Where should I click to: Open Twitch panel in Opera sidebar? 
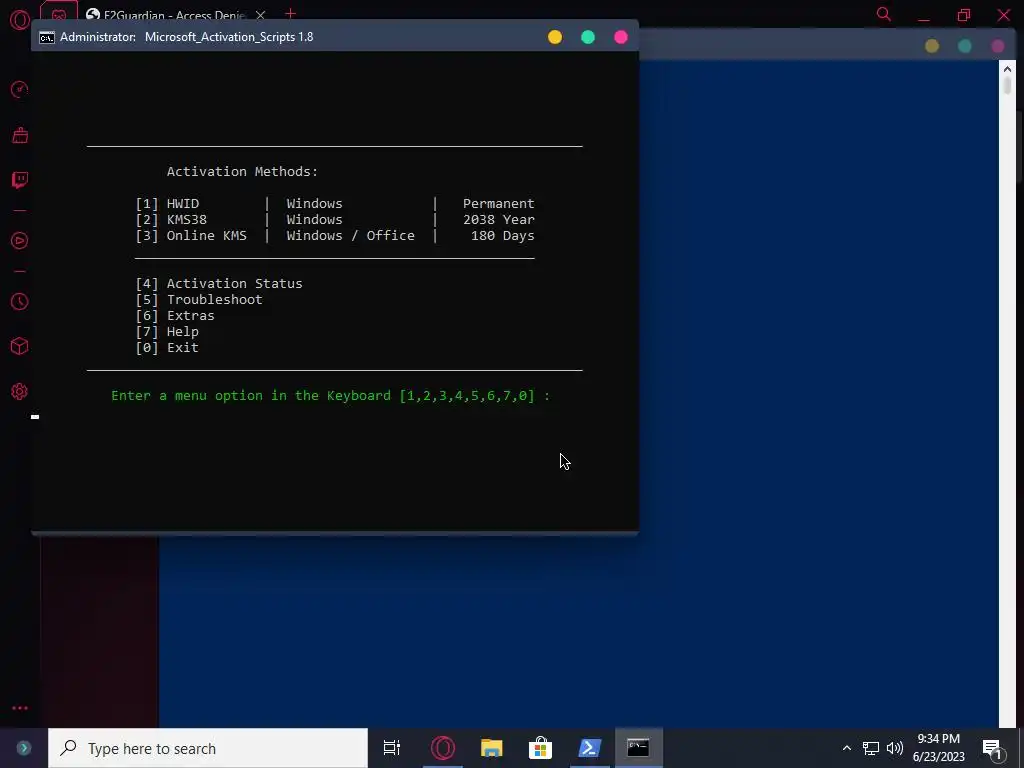pos(20,180)
